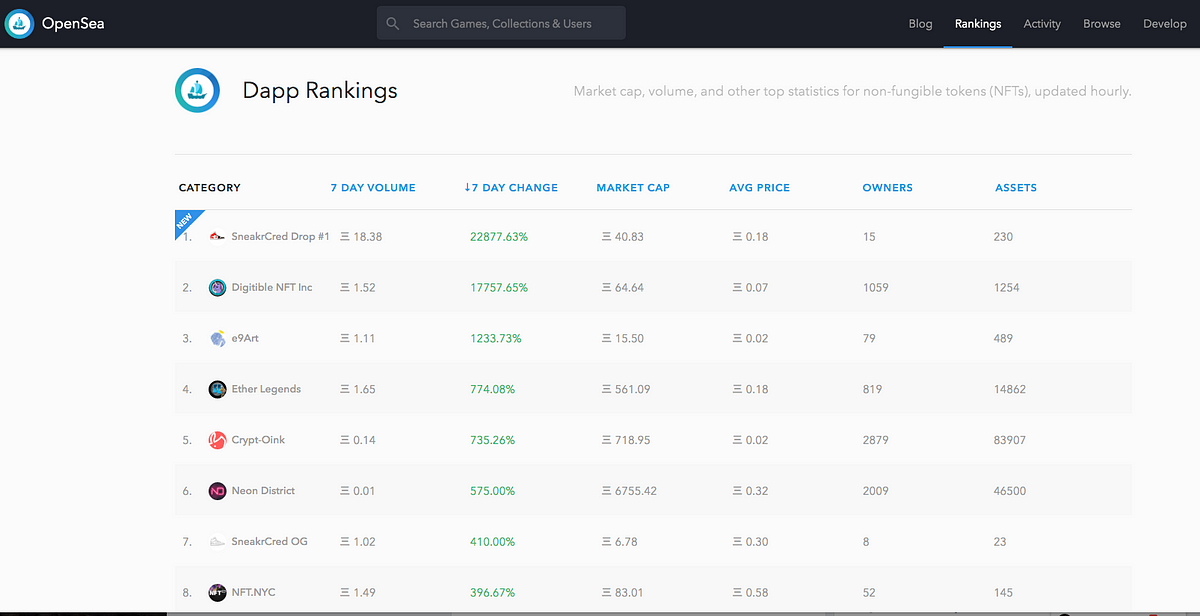The width and height of the screenshot is (1200, 616).
Task: Open the Browse nav item
Action: (1102, 24)
